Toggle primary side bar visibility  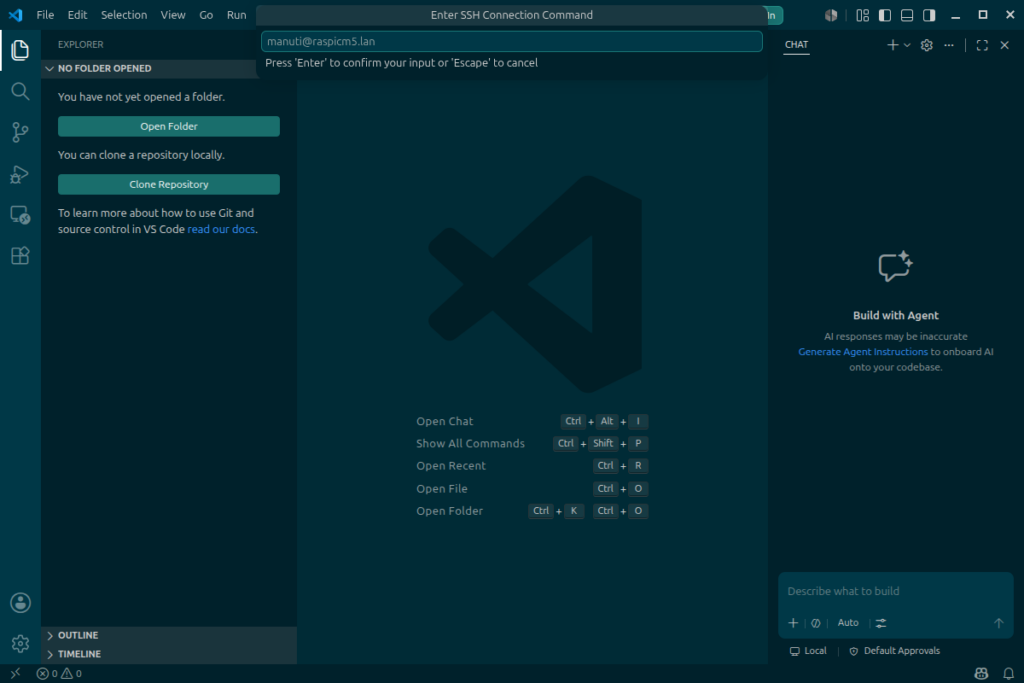(x=885, y=15)
